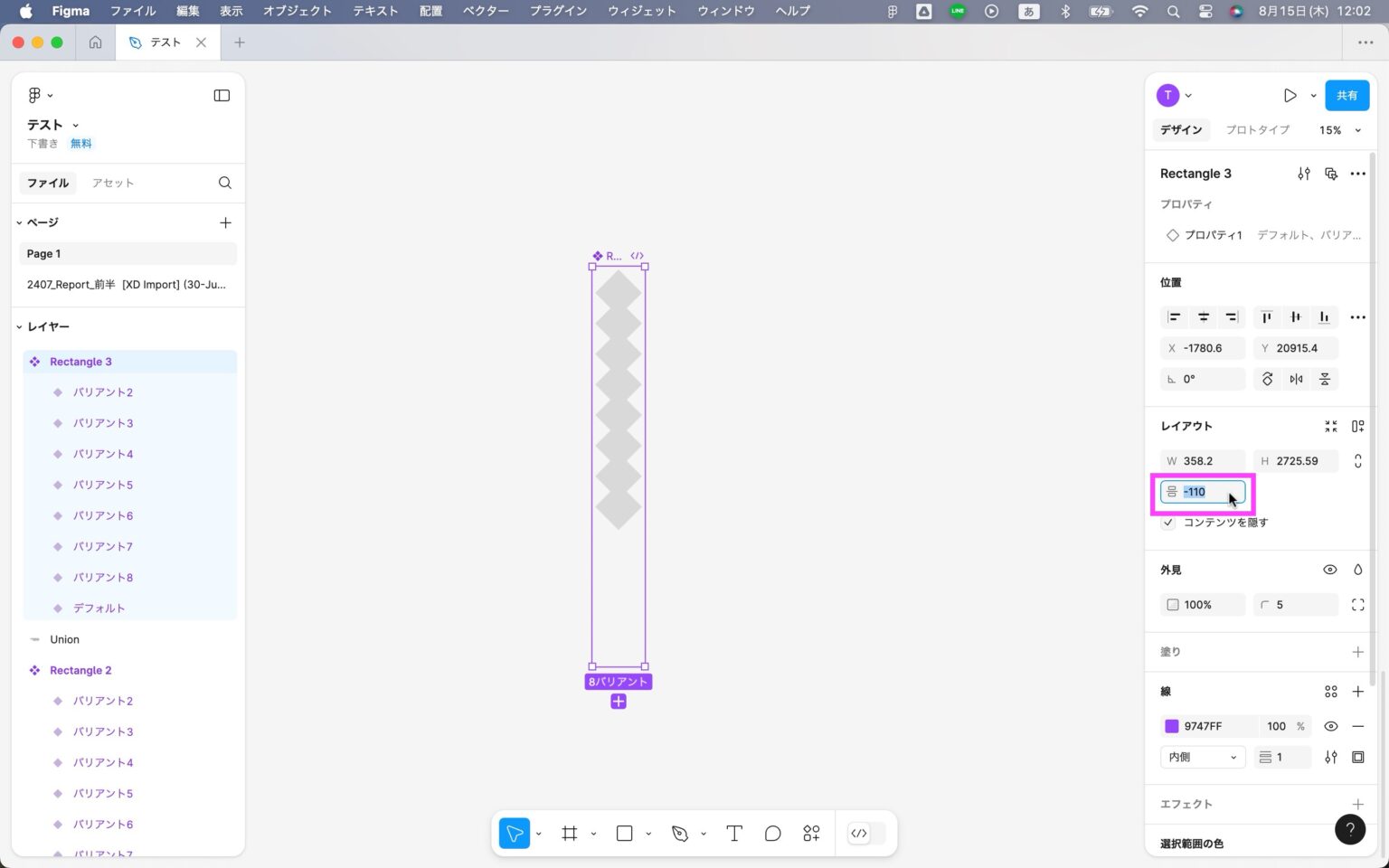
Task: Select the Text tool
Action: tap(733, 833)
